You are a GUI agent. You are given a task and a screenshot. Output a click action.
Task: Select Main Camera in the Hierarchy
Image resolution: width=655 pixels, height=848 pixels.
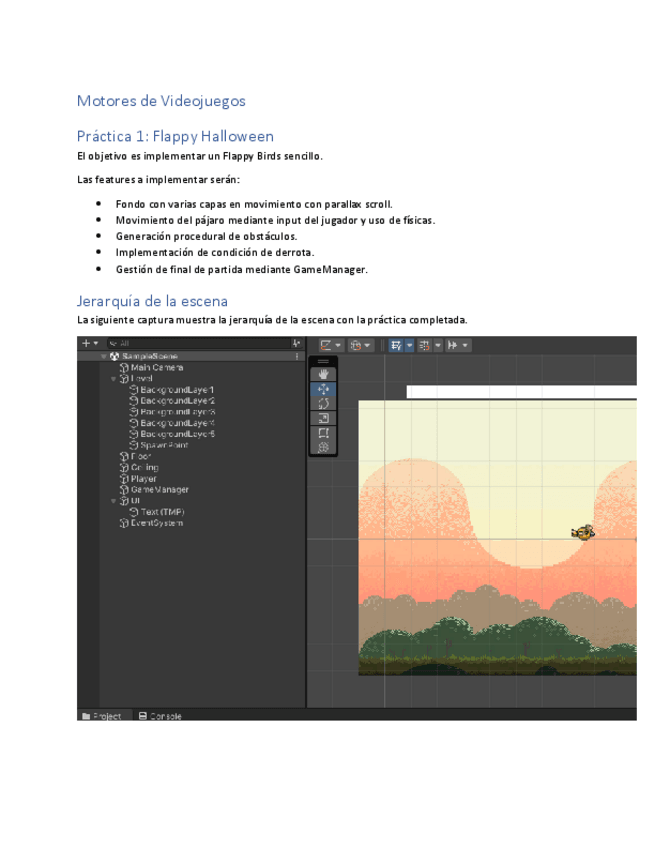pos(157,367)
